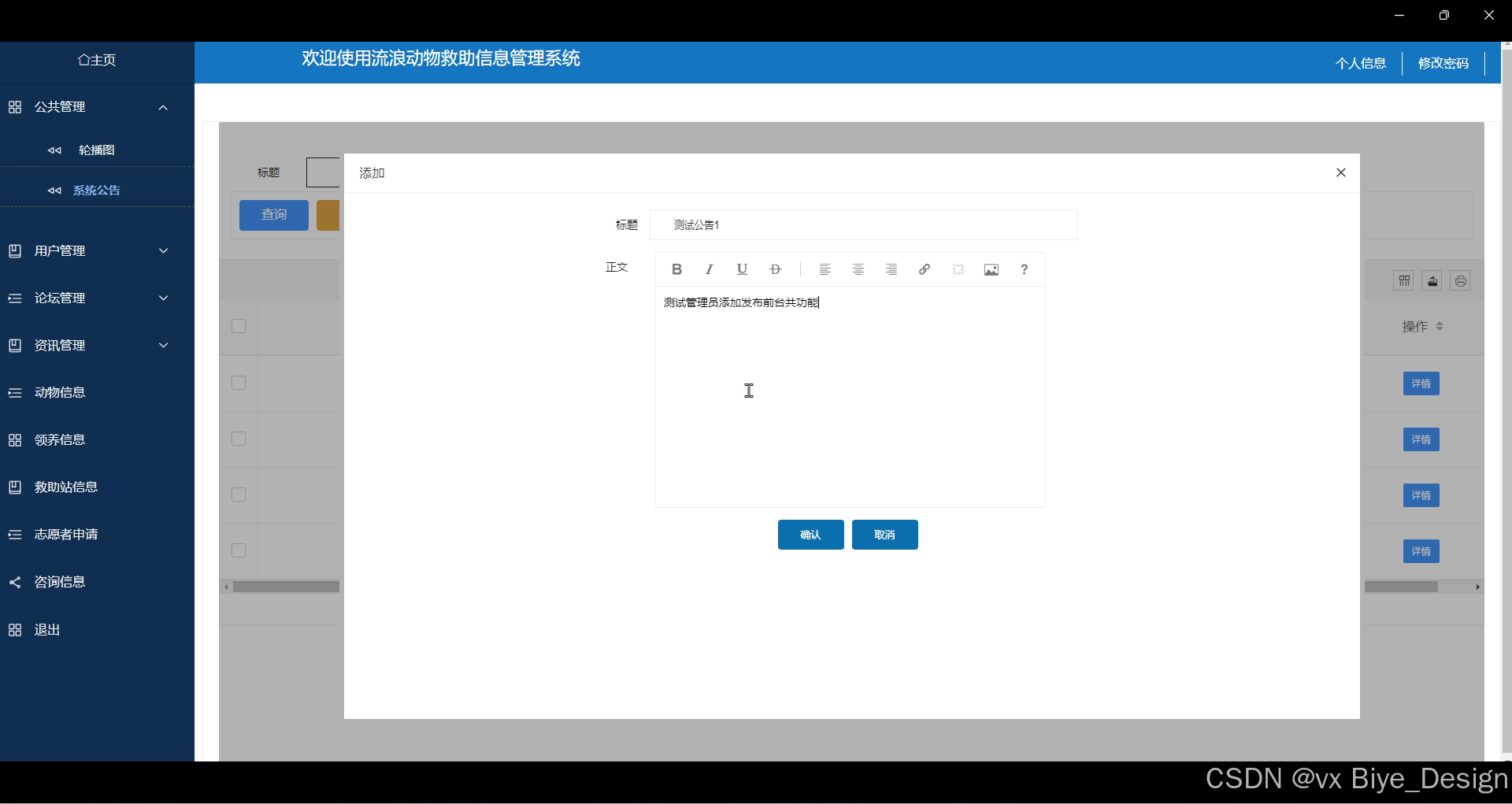The image size is (1512, 804).
Task: Click the 查询 search button
Action: coord(273,215)
